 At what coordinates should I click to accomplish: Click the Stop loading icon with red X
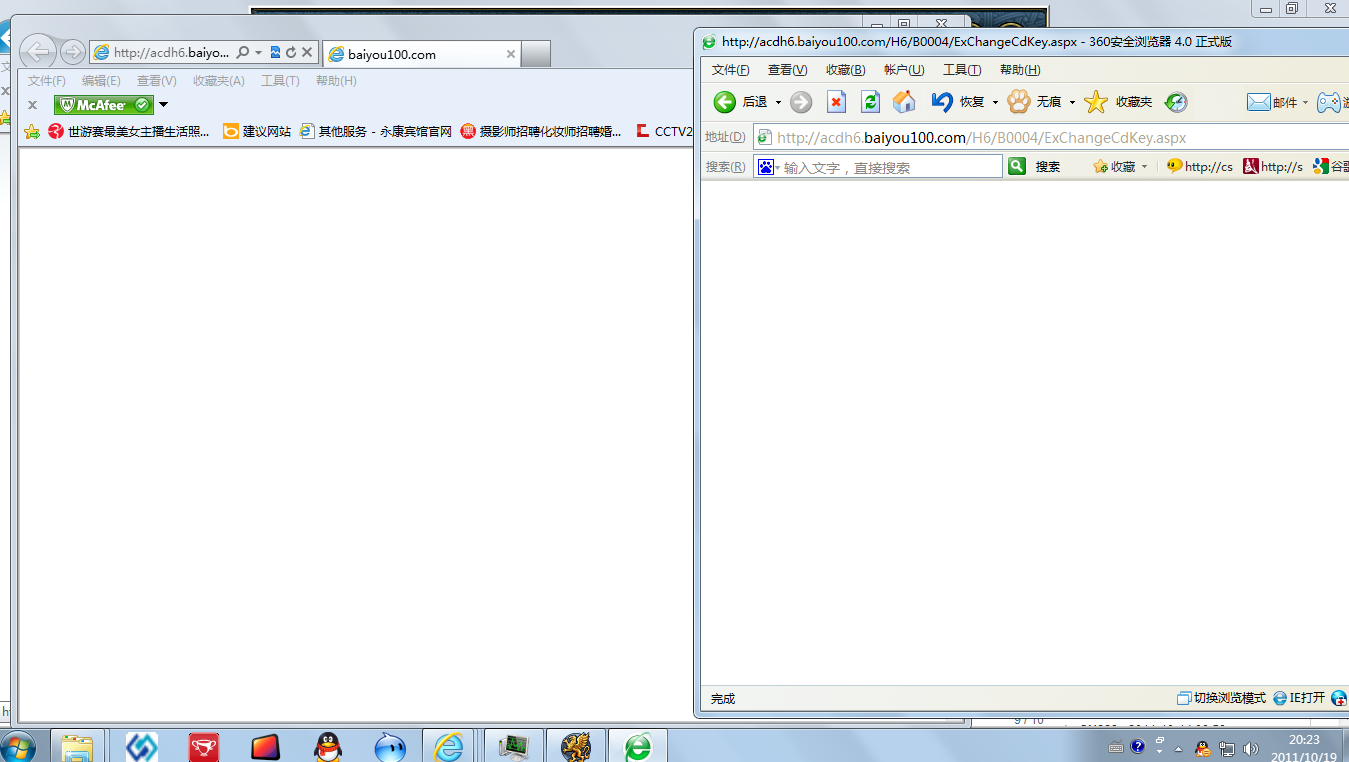[x=836, y=102]
